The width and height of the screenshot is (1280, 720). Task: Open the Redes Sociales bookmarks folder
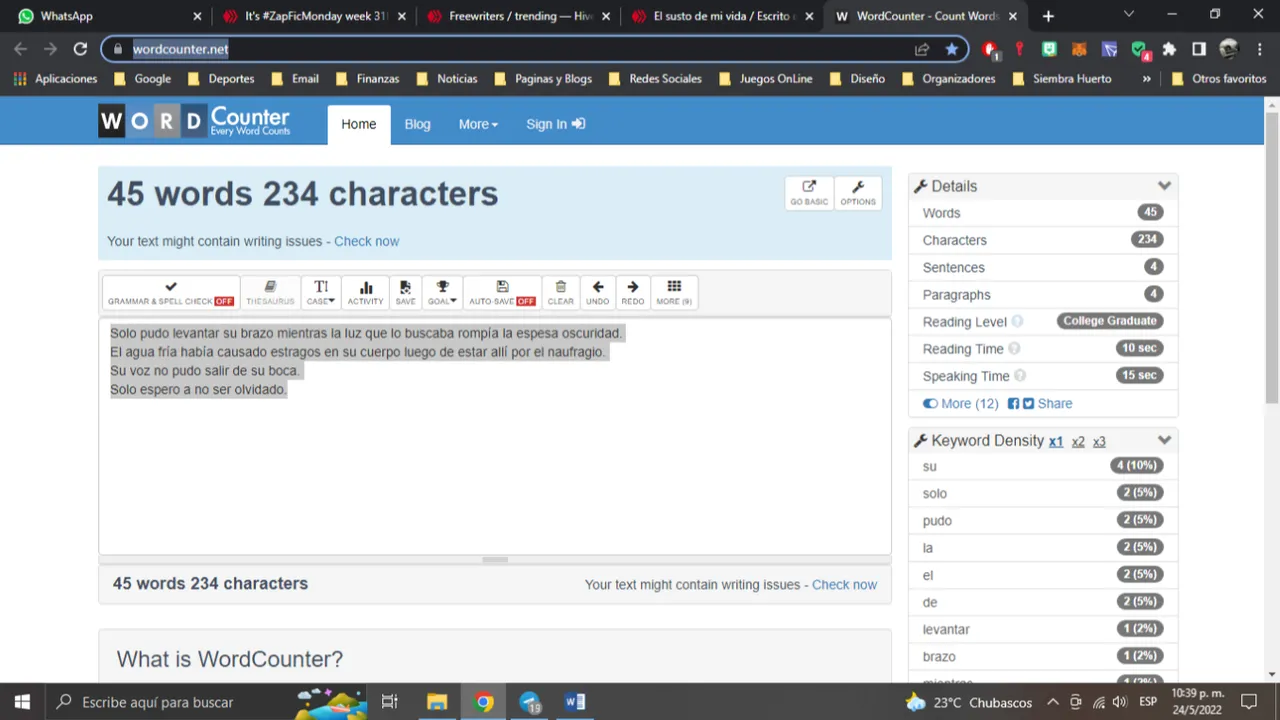(654, 79)
